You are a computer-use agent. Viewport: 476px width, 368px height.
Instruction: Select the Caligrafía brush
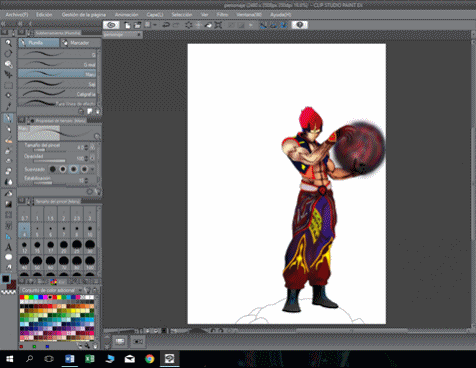click(x=57, y=94)
